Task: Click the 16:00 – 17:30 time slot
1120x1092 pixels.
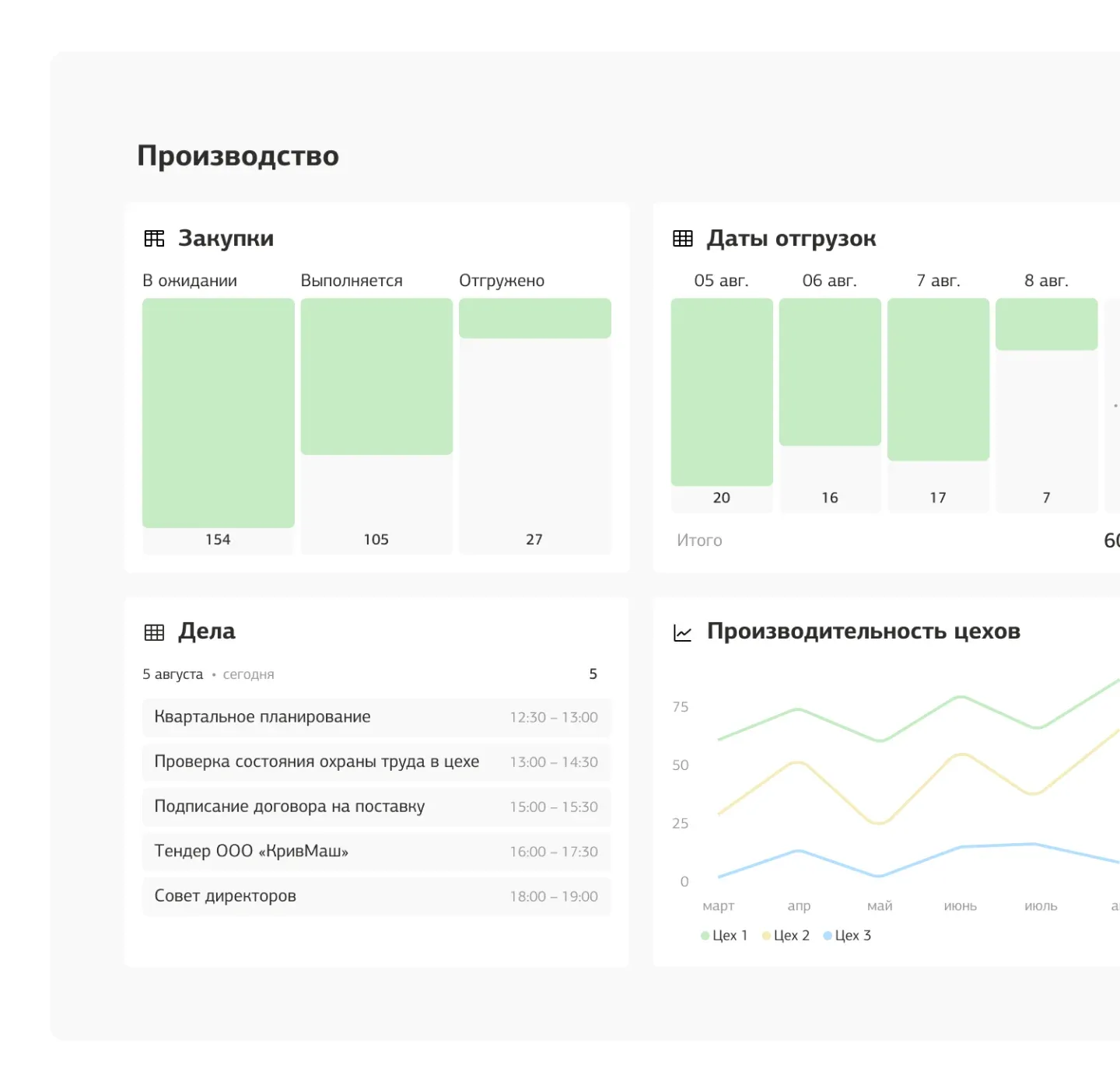Action: (554, 852)
